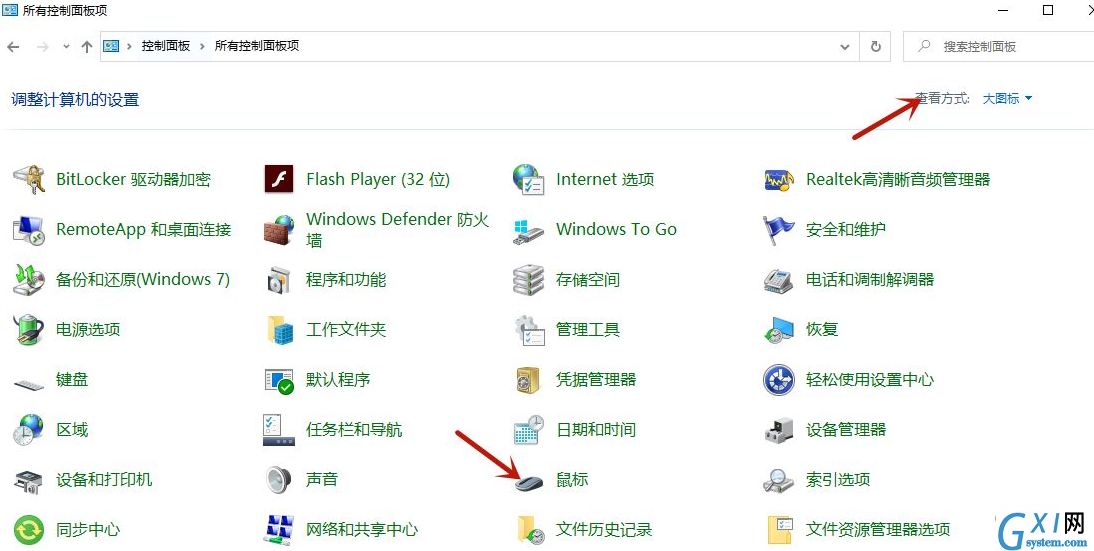Focus the 搜索控制面板 search box
The height and width of the screenshot is (551, 1094).
(998, 47)
